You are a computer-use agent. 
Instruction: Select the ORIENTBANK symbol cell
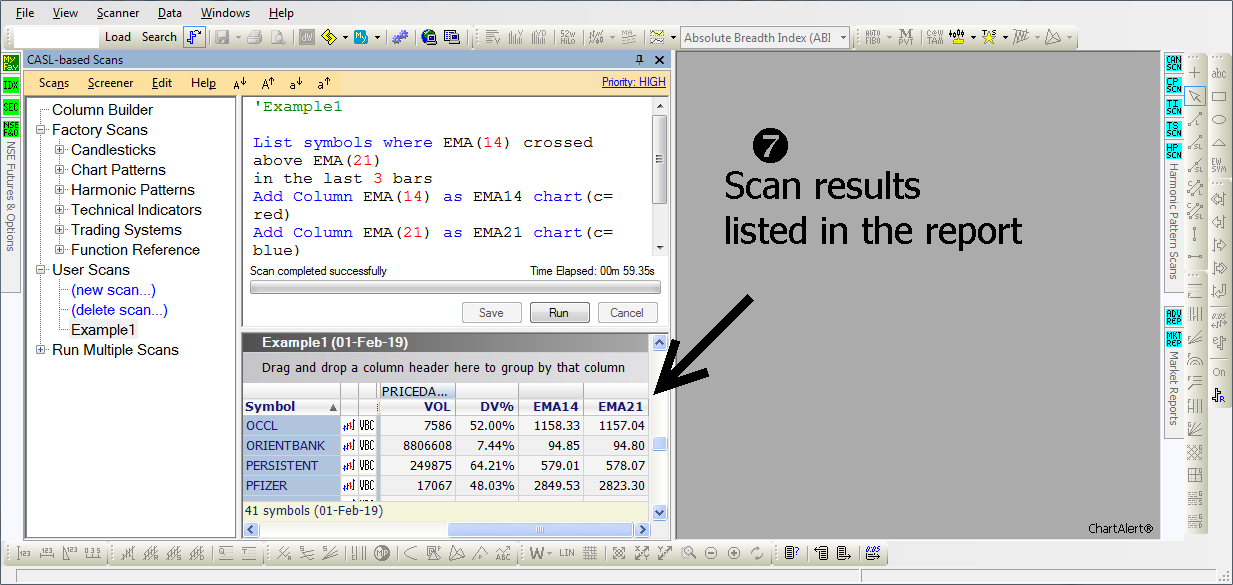tap(291, 446)
